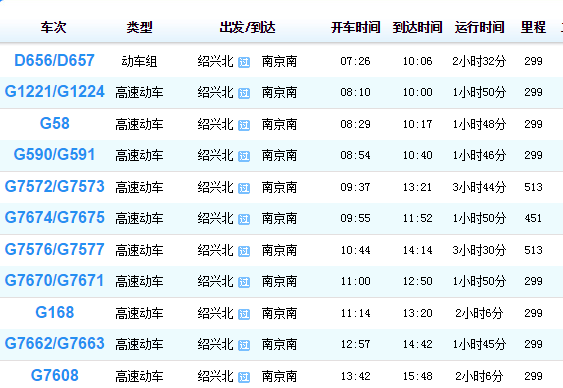The height and width of the screenshot is (388, 563).
Task: Select departure time 08:54
Action: 355,155
